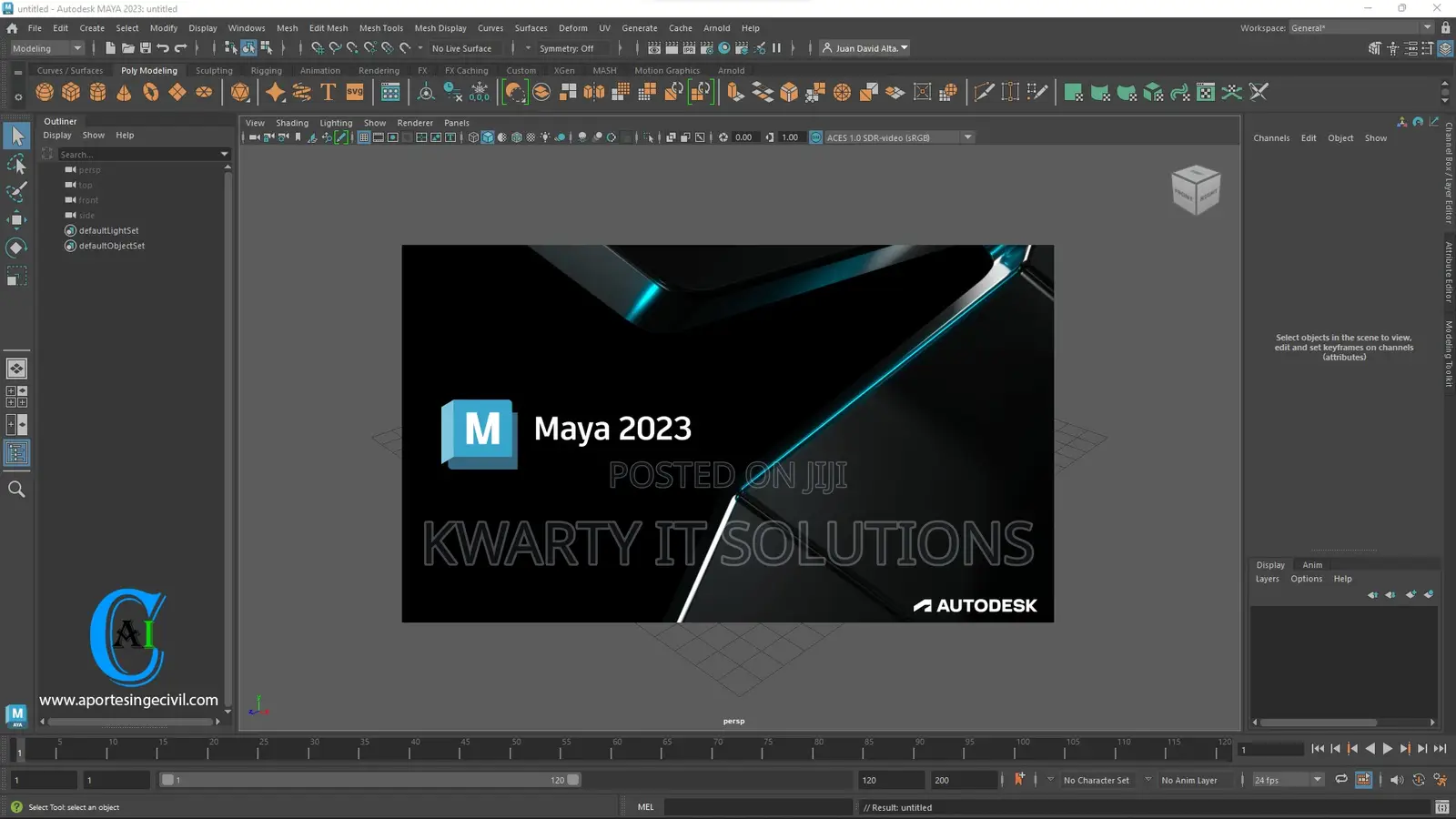Create a polygon cylinder from the shelf

tap(97, 92)
